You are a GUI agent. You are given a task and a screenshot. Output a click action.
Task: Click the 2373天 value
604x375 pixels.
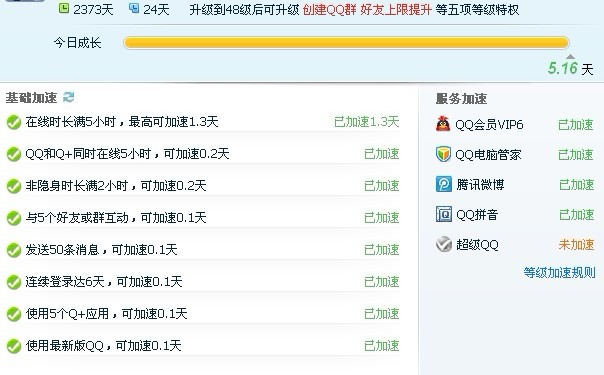tap(93, 10)
